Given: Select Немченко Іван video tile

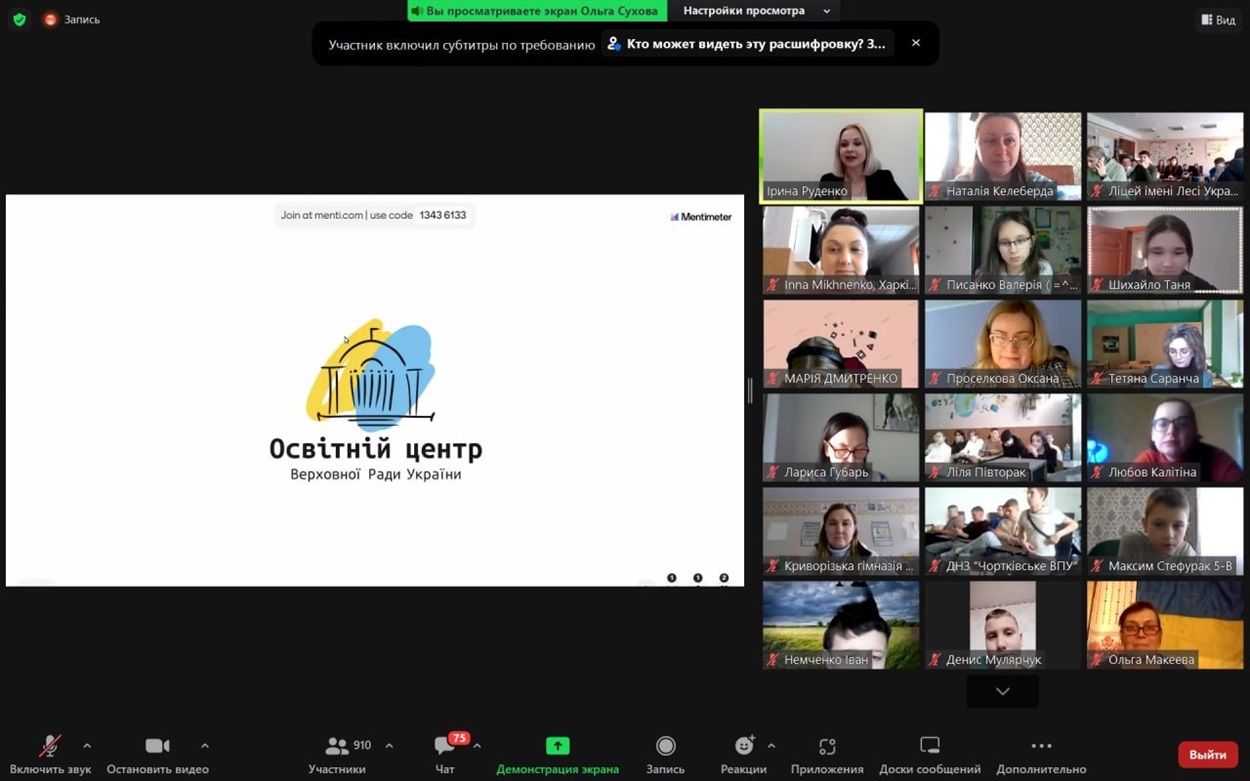Looking at the screenshot, I should (841, 625).
